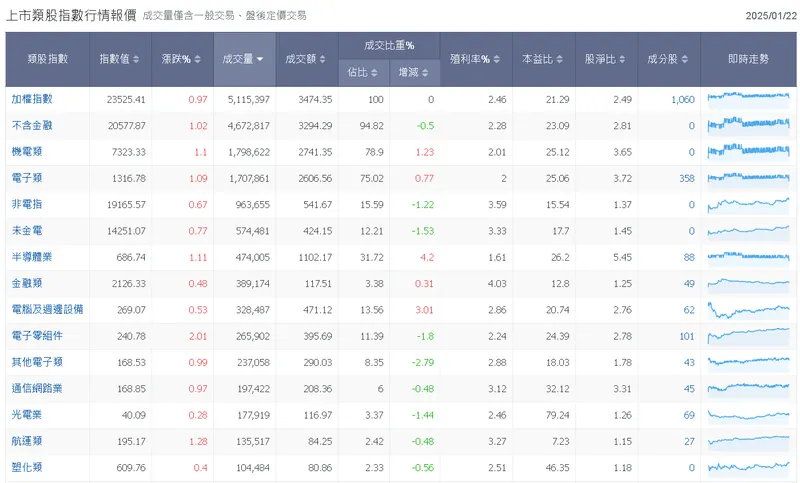View 加權指數 realtime trend chart

coord(748,99)
